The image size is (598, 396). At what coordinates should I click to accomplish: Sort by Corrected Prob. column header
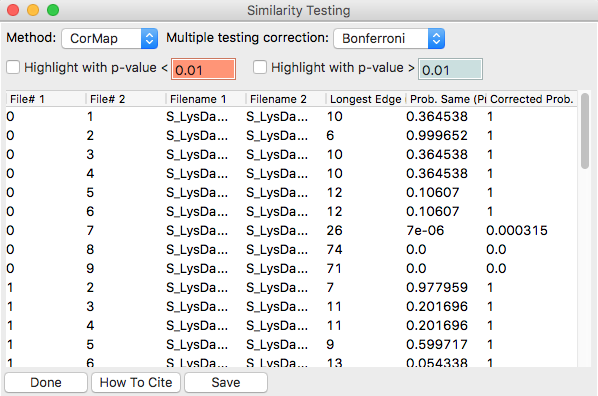532,99
